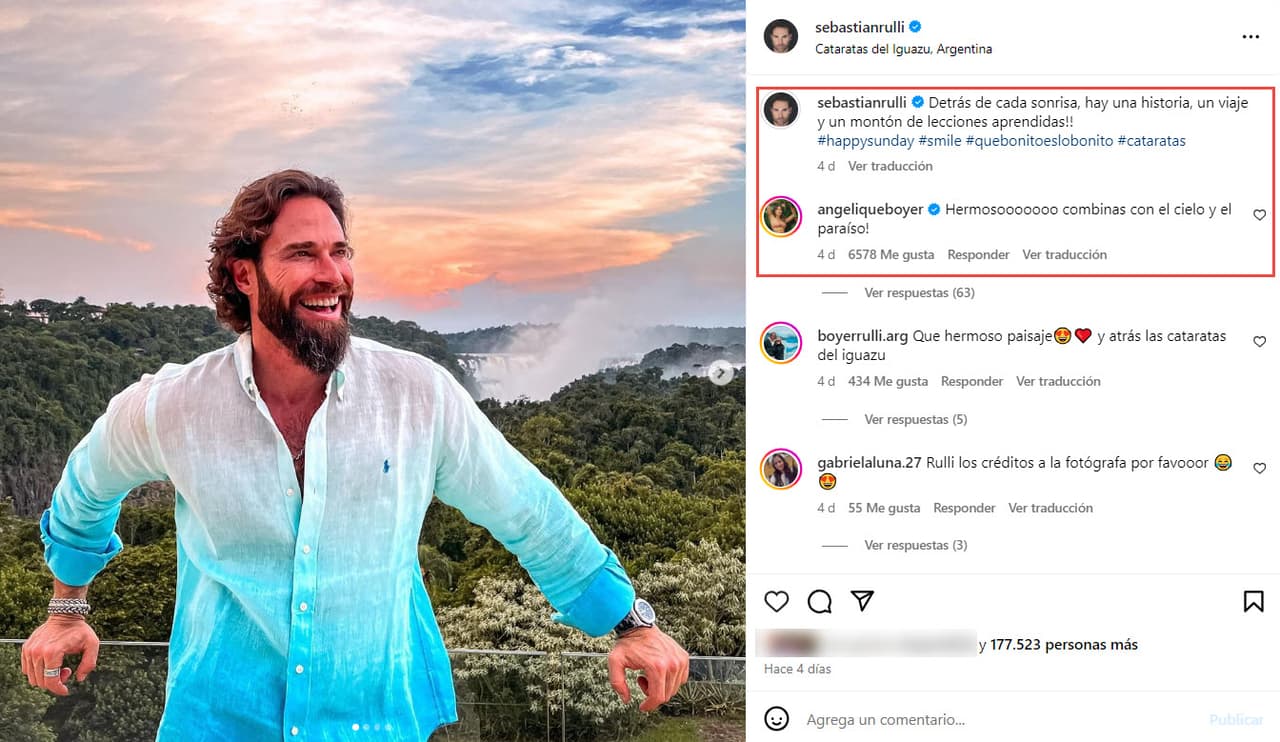The width and height of the screenshot is (1280, 742).
Task: Save the post with the bookmark icon
Action: click(x=1253, y=601)
